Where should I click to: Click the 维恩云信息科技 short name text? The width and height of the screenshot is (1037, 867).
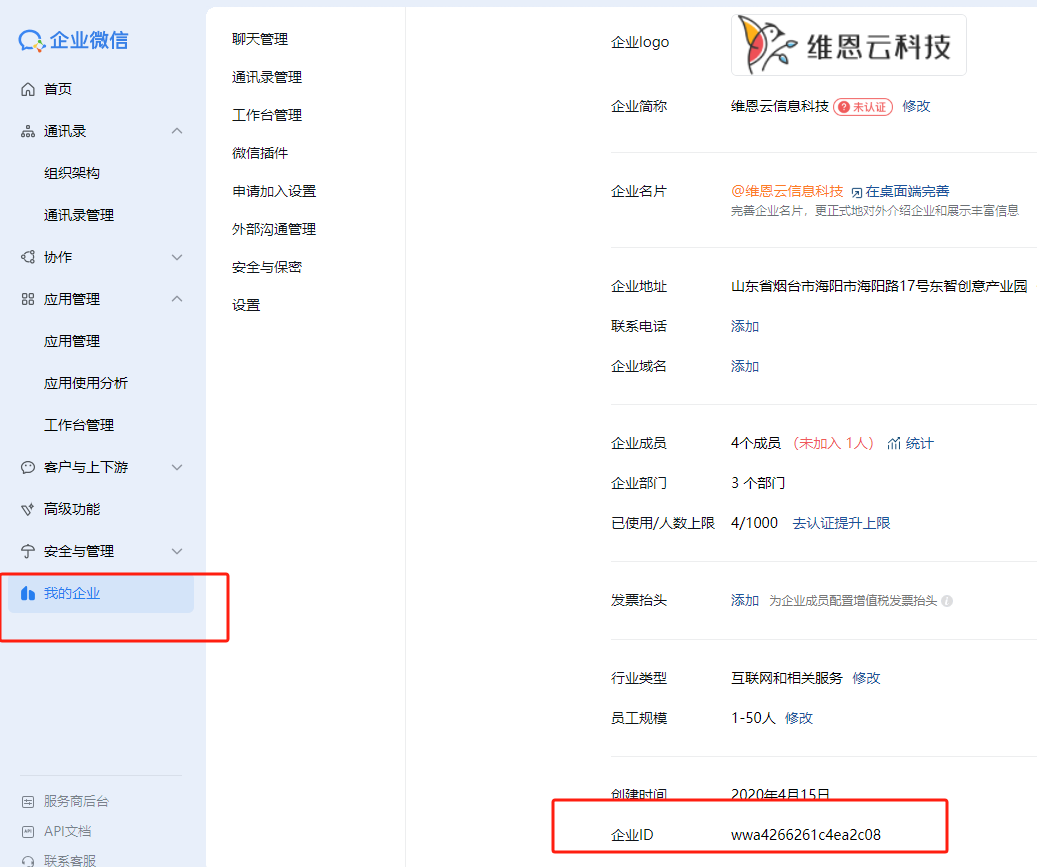click(x=780, y=106)
